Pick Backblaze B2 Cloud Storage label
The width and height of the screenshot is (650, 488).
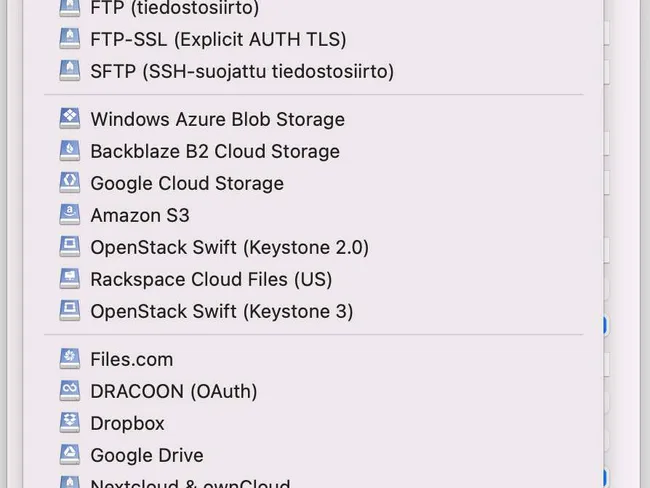[215, 151]
